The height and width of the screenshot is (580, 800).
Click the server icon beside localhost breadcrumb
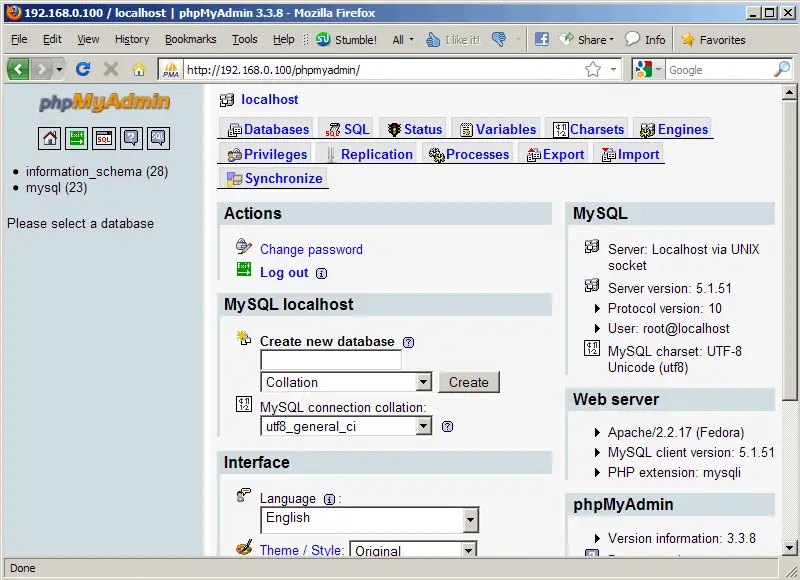(227, 100)
